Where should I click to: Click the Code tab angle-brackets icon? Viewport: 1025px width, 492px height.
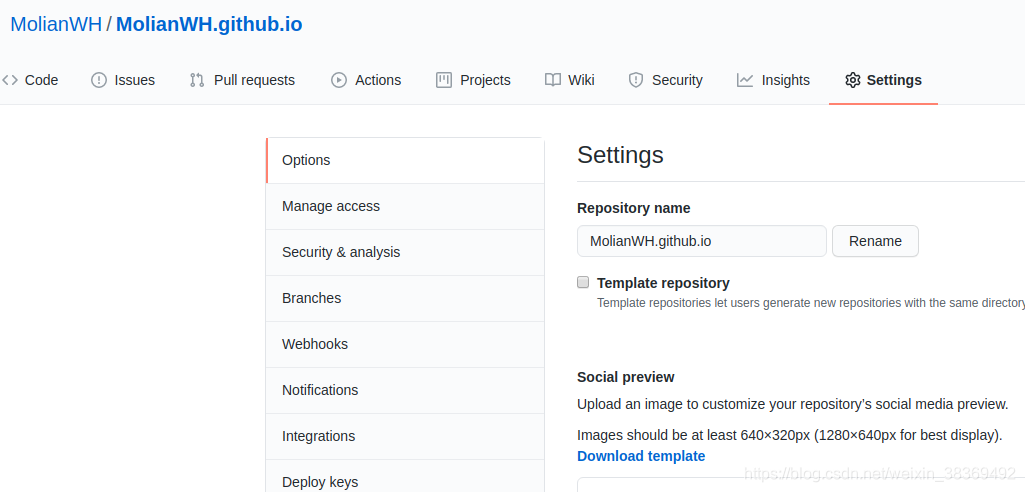point(10,80)
